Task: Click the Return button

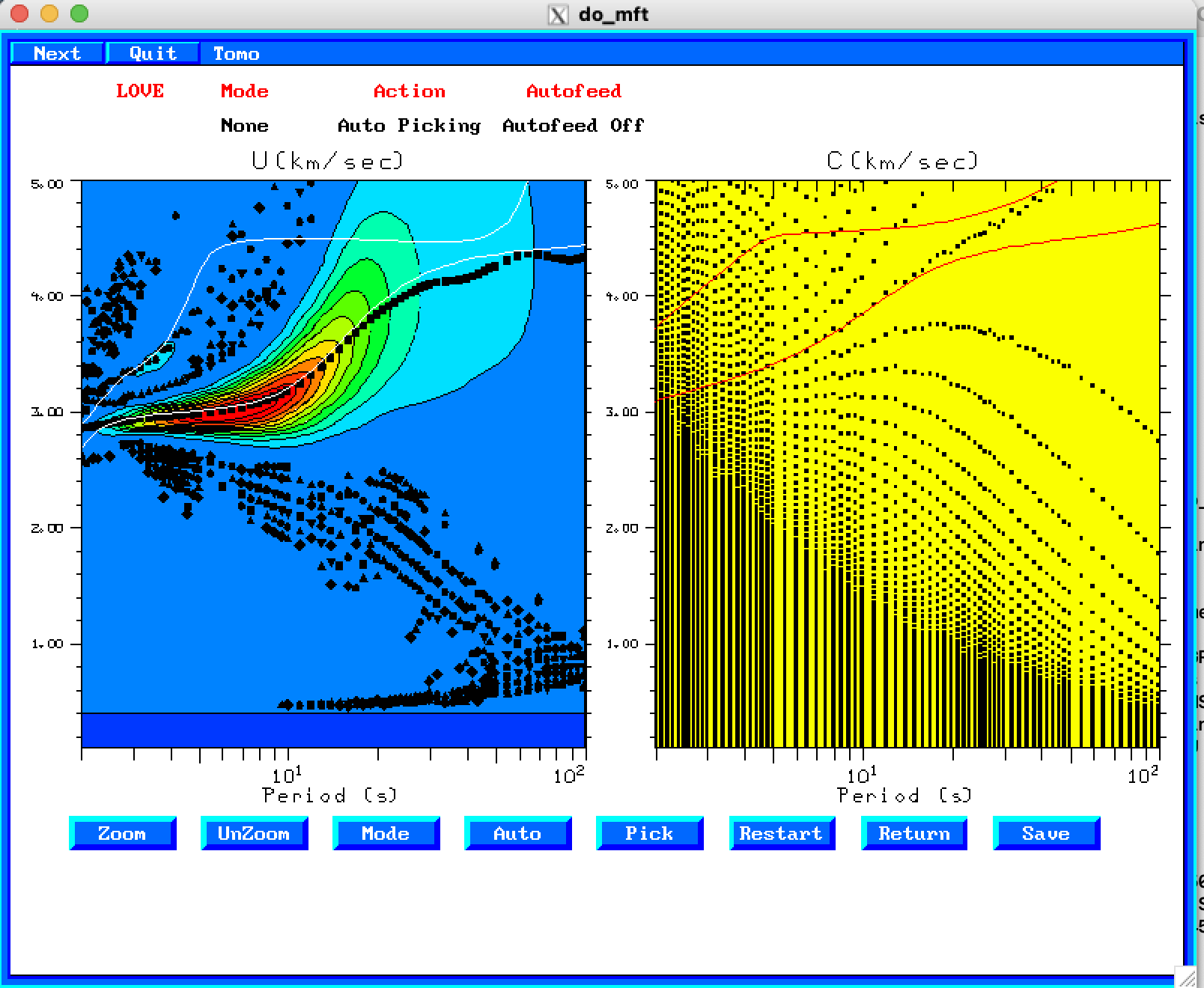Action: click(914, 833)
